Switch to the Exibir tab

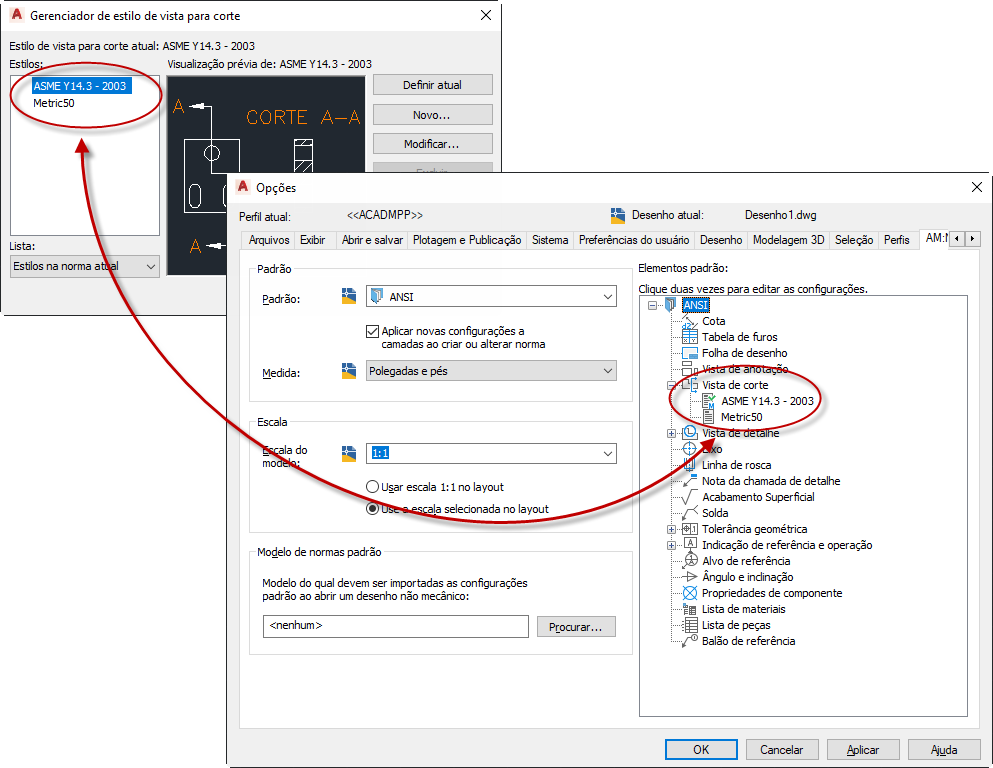pyautogui.click(x=313, y=240)
